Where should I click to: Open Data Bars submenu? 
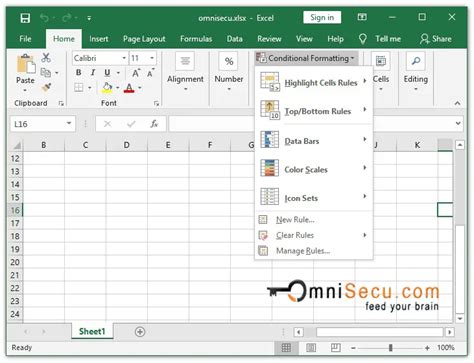[x=314, y=140]
